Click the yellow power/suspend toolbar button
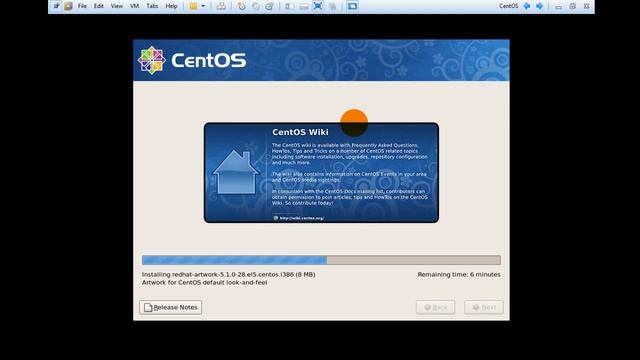The width and height of the screenshot is (640, 360). [193, 6]
